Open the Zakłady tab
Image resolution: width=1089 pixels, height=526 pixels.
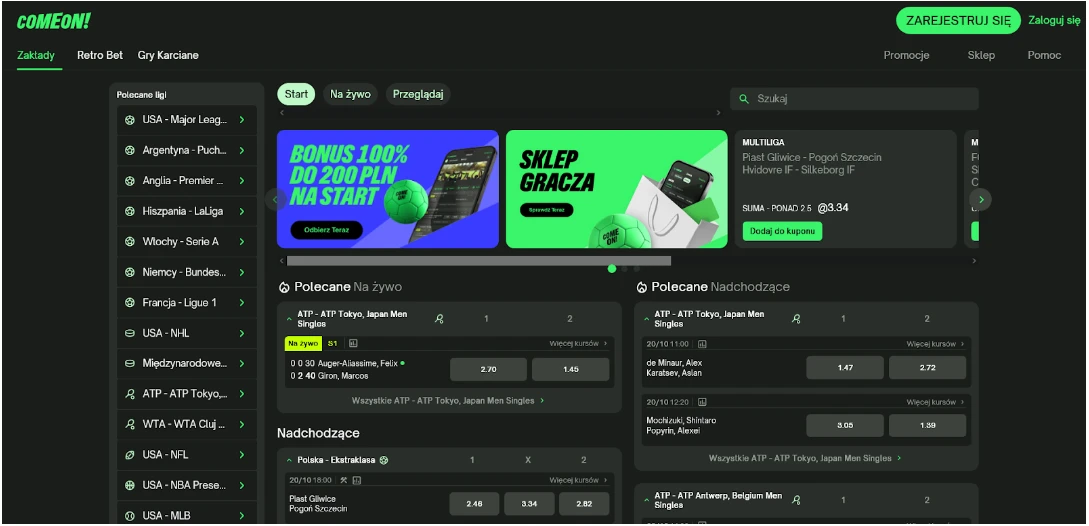pyautogui.click(x=36, y=56)
